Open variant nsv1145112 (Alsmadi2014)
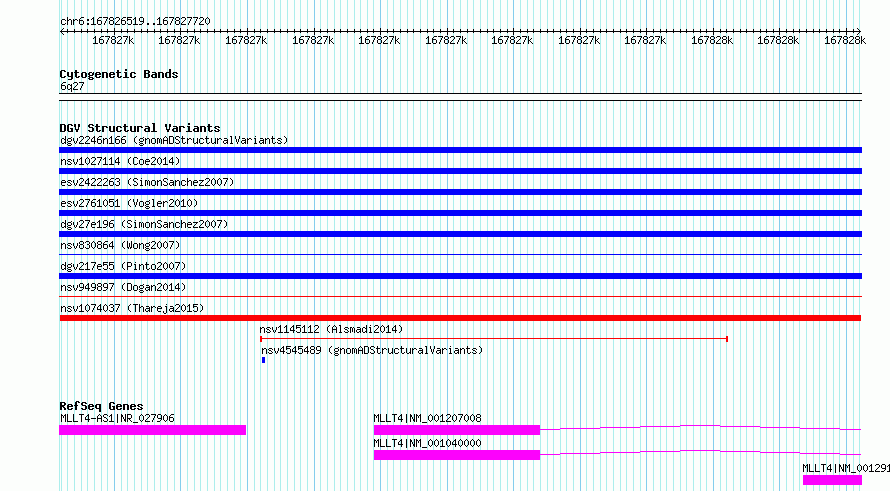The image size is (890, 491). tap(331, 329)
